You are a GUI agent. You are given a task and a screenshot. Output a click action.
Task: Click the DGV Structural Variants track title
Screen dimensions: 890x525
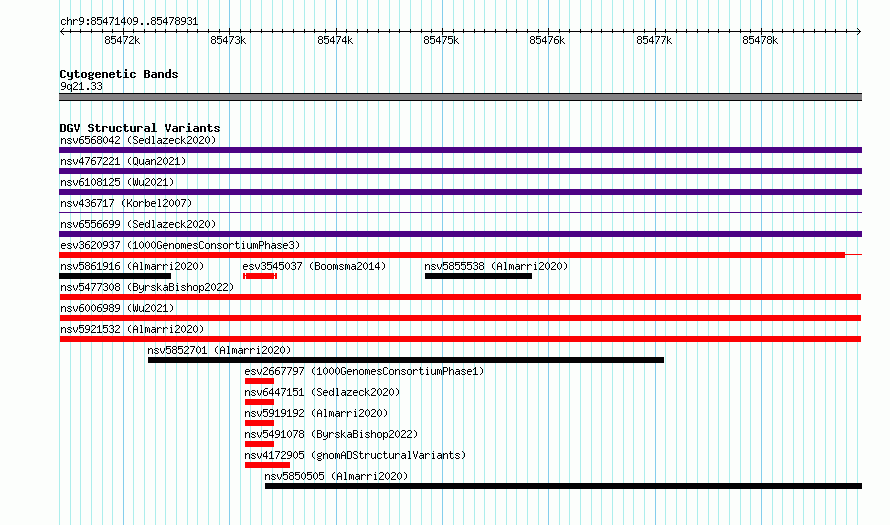[x=140, y=128]
